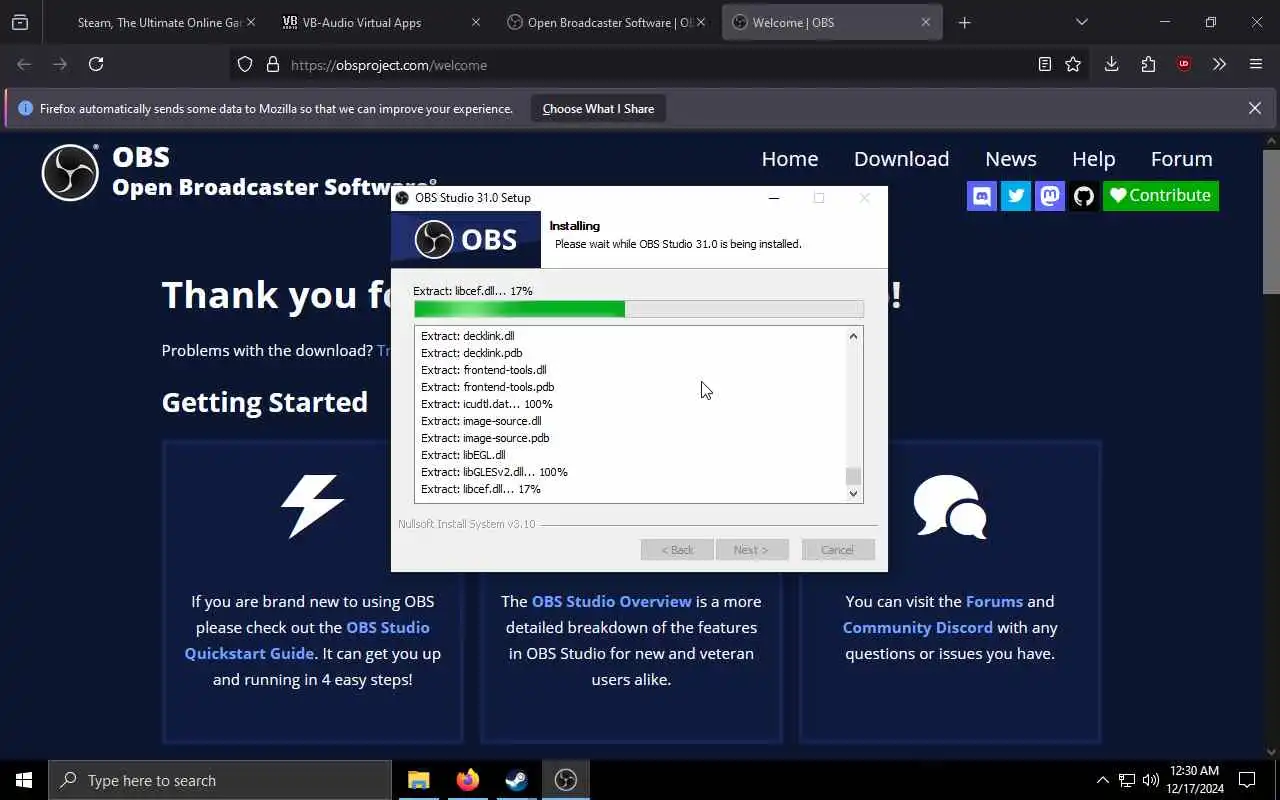Open Forum in site navigation
Screen dimensions: 1280x800
point(1182,158)
